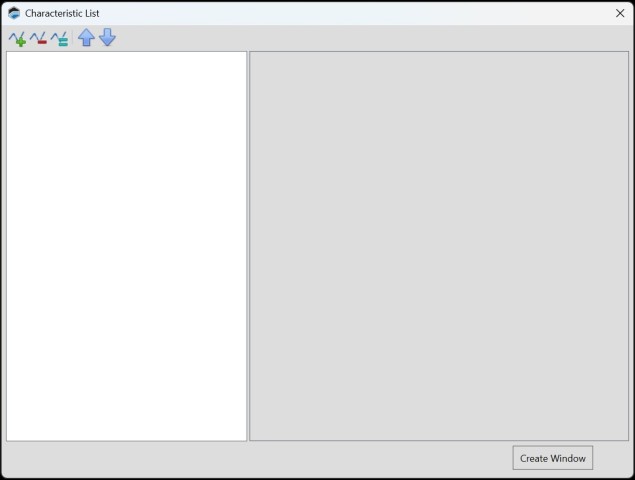
Task: Click the toolbar separator before the up arrow
Action: pos(73,38)
